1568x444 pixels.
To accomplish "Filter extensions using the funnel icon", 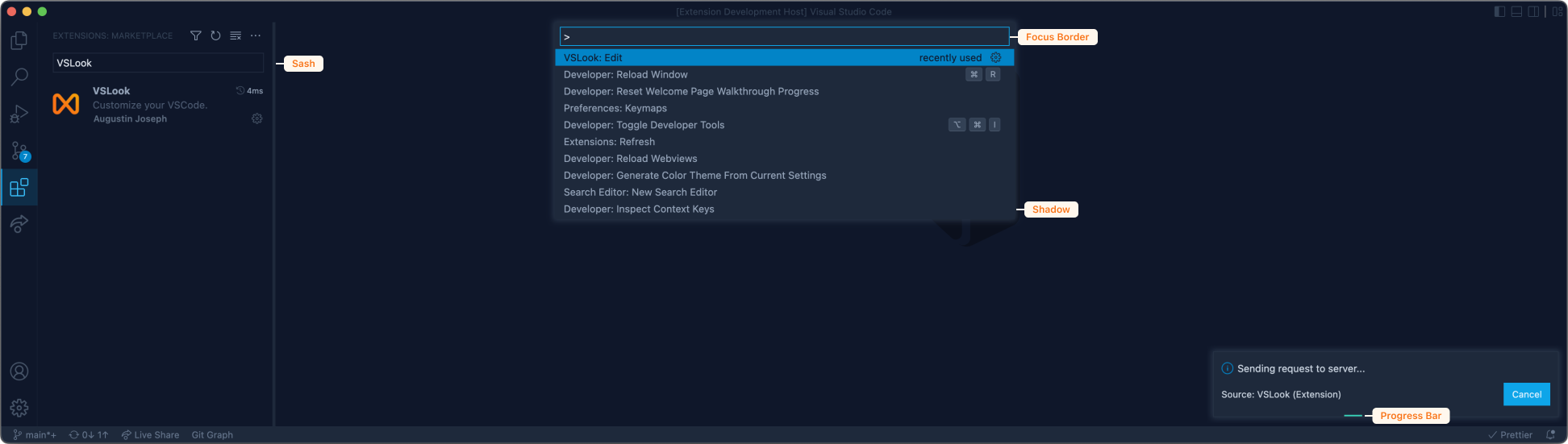I will [195, 35].
